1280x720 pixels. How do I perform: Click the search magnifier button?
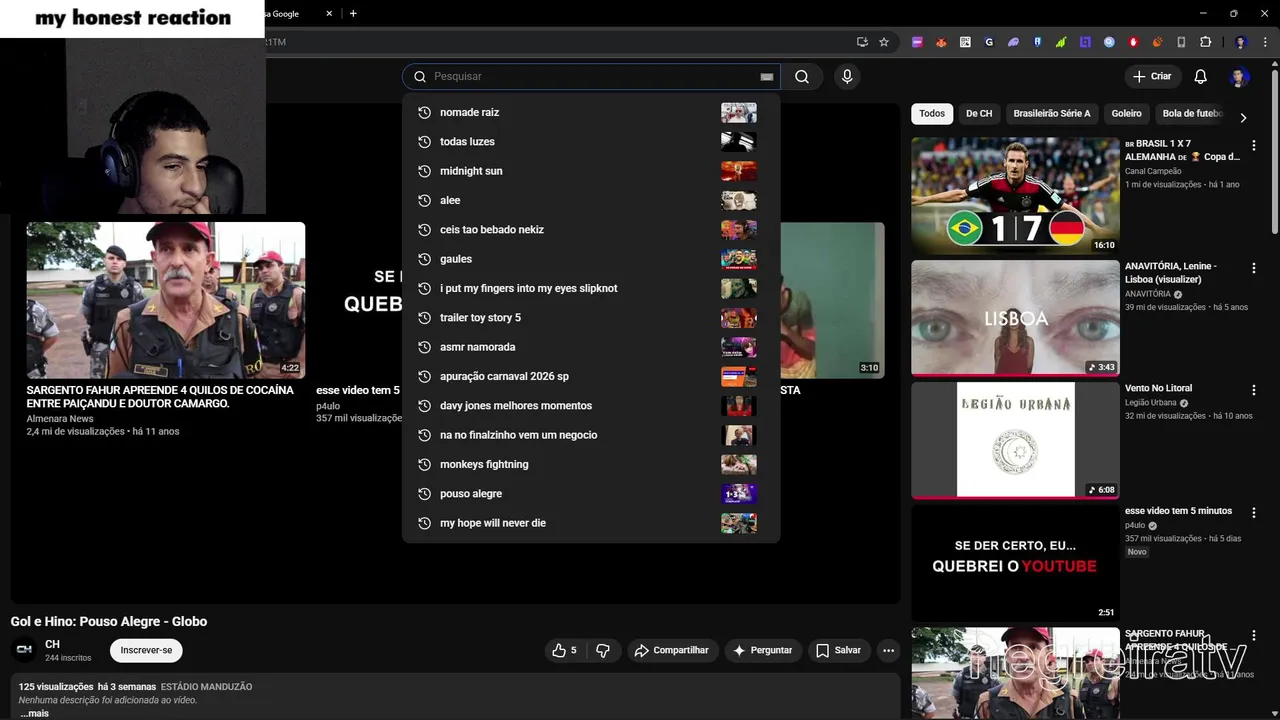(802, 77)
